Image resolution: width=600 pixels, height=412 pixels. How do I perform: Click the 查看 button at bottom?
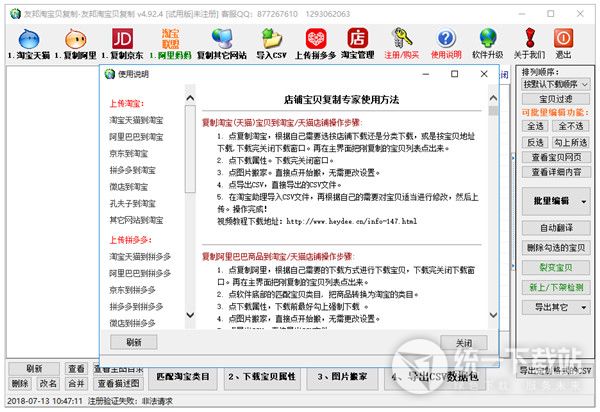click(x=76, y=369)
